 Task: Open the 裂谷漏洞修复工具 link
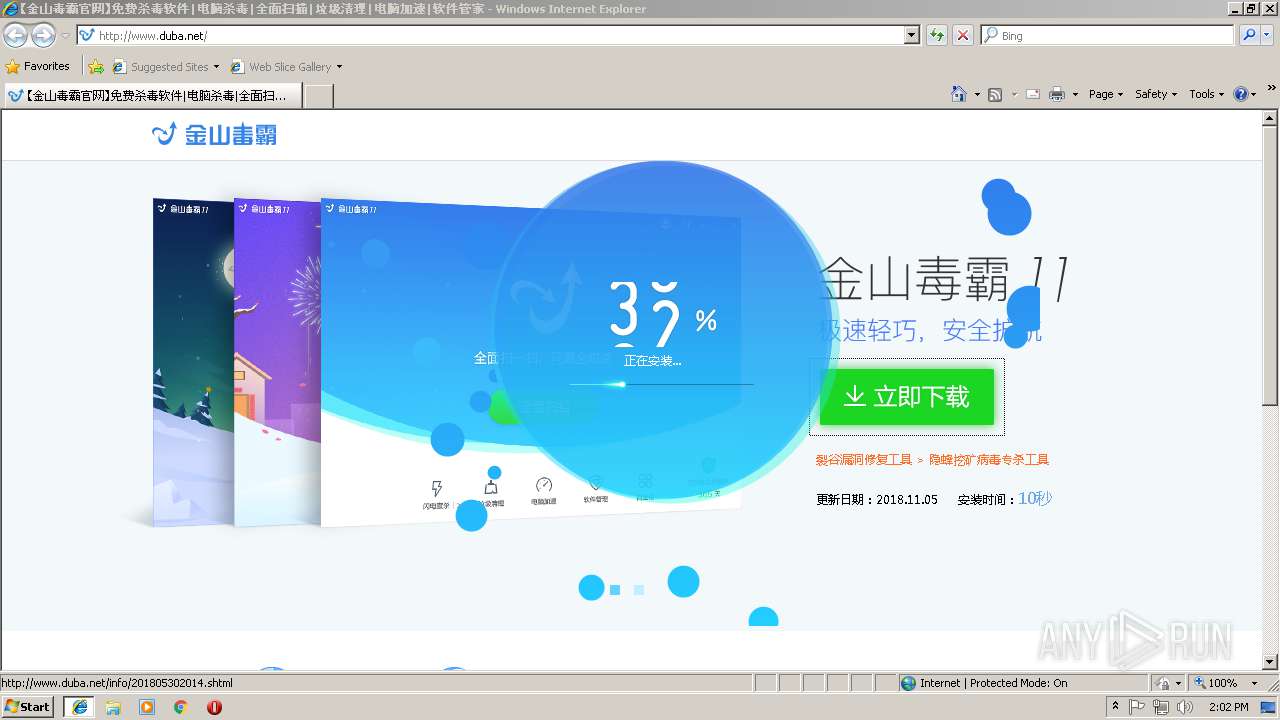coord(864,460)
